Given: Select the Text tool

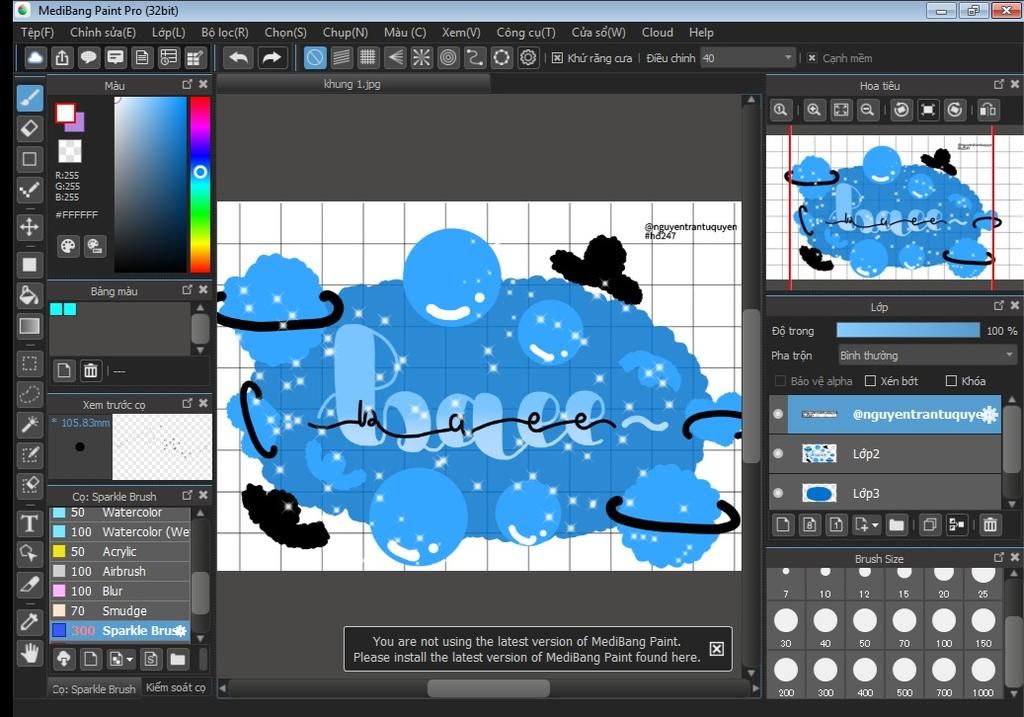Looking at the screenshot, I should [x=29, y=523].
